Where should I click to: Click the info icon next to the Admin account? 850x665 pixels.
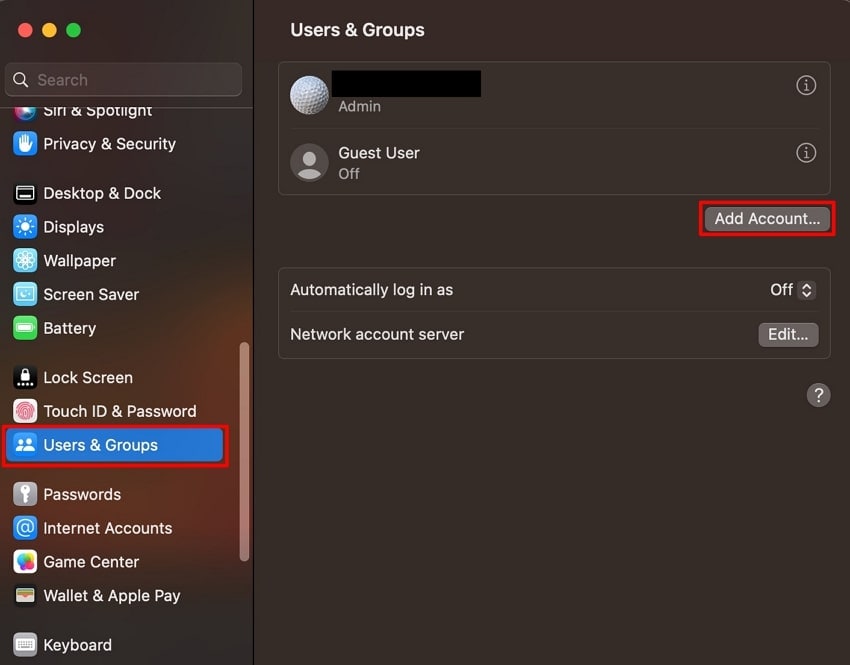pos(807,85)
